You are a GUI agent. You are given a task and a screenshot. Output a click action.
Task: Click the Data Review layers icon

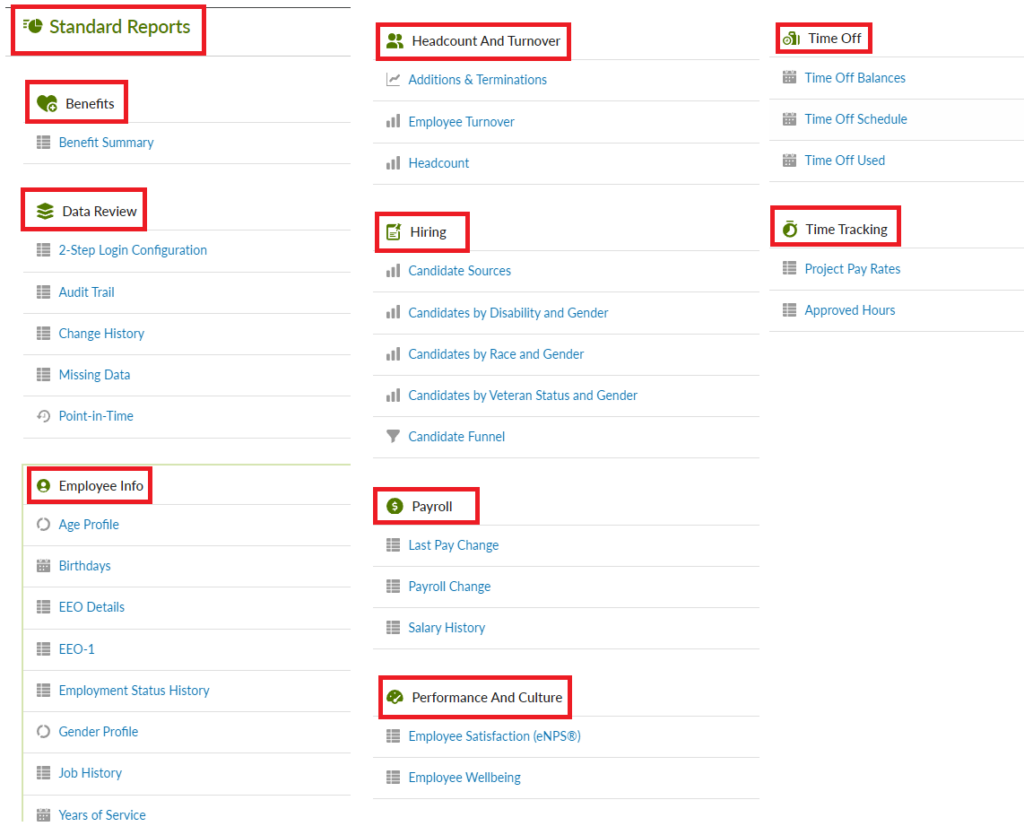point(45,210)
